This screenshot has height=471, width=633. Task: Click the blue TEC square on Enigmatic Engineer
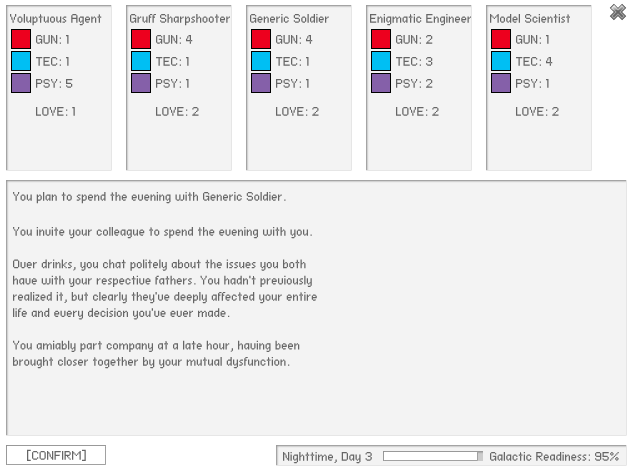click(x=380, y=61)
